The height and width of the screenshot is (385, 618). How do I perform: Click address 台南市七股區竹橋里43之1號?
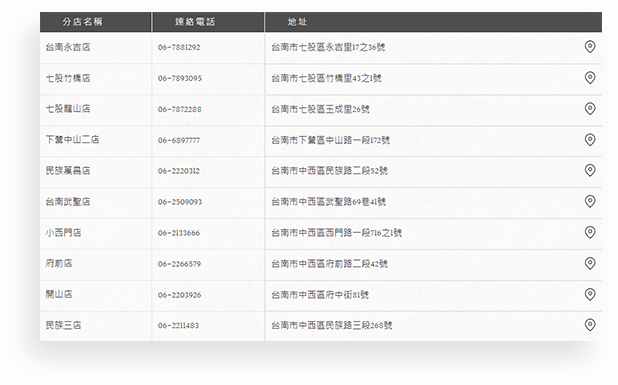tap(326, 78)
